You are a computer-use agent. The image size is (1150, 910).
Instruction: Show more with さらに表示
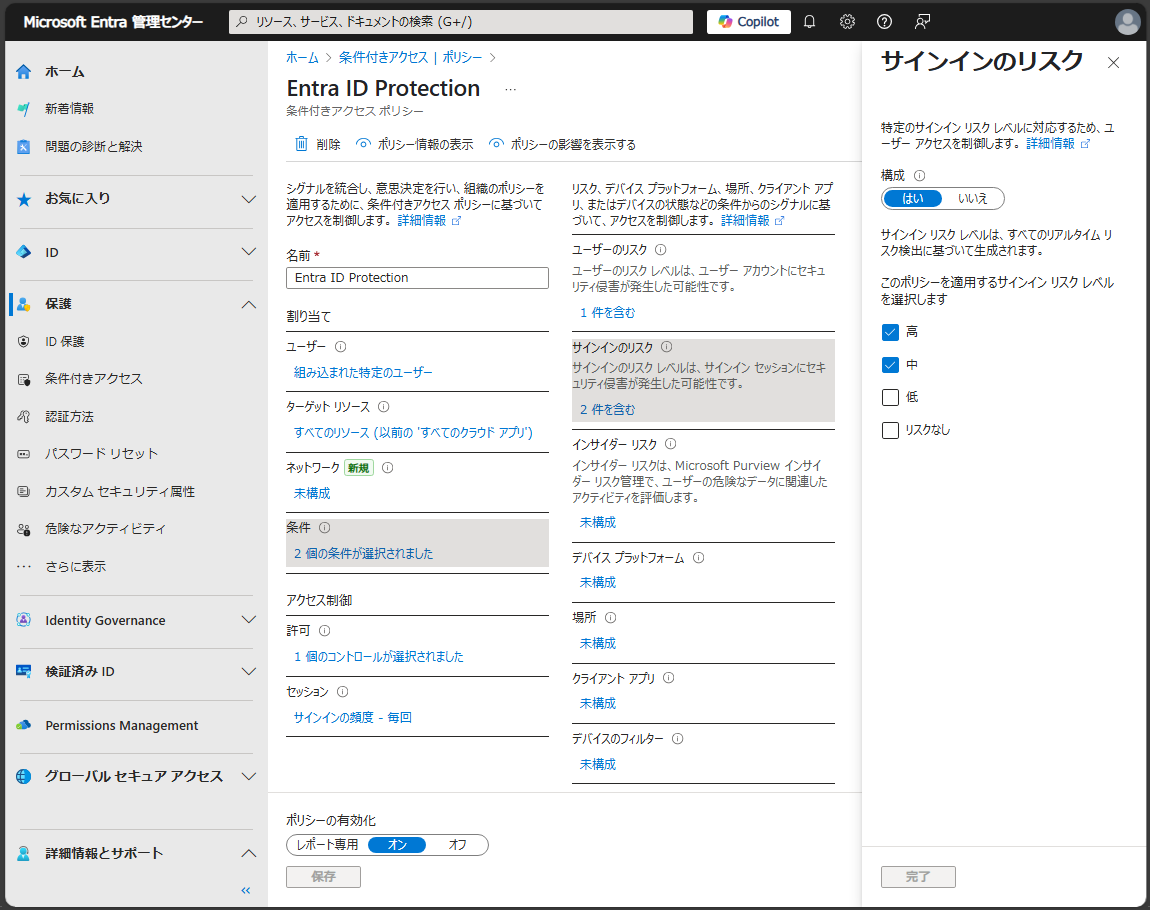pos(76,567)
